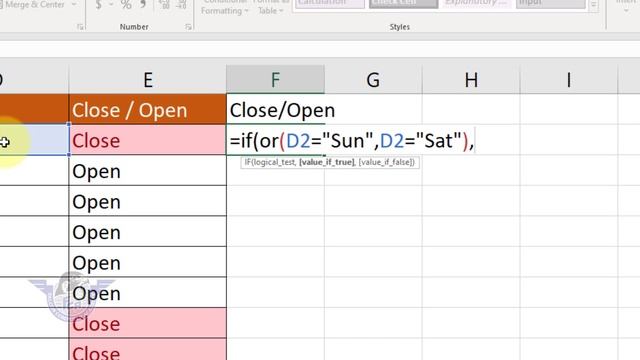Open the Conditional Formatting dropdown
The image size is (640, 360).
[224, 8]
